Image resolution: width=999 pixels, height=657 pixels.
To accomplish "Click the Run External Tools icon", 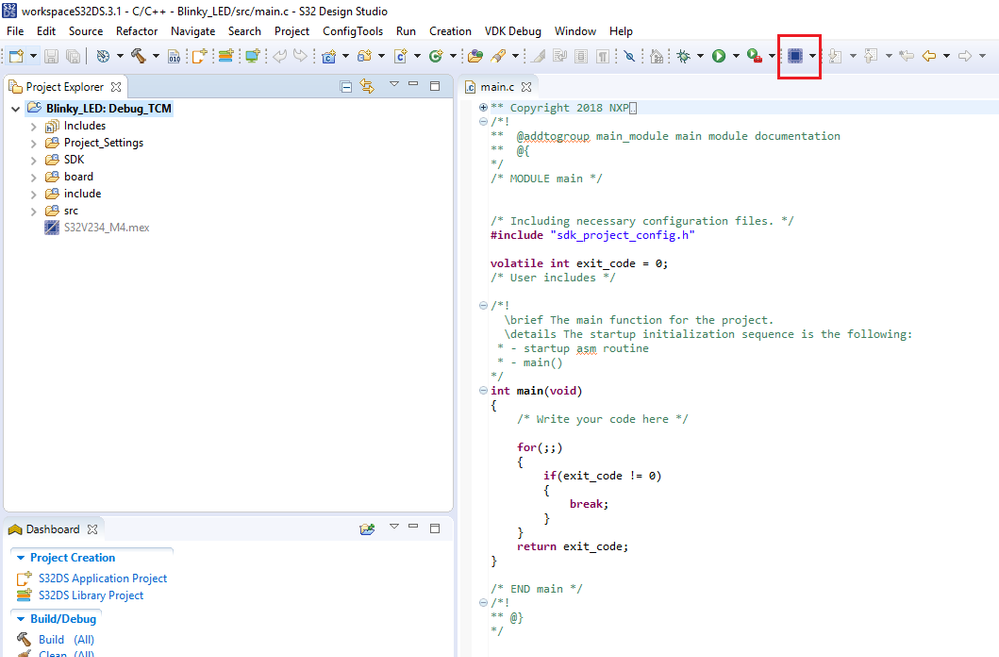I will coord(754,56).
